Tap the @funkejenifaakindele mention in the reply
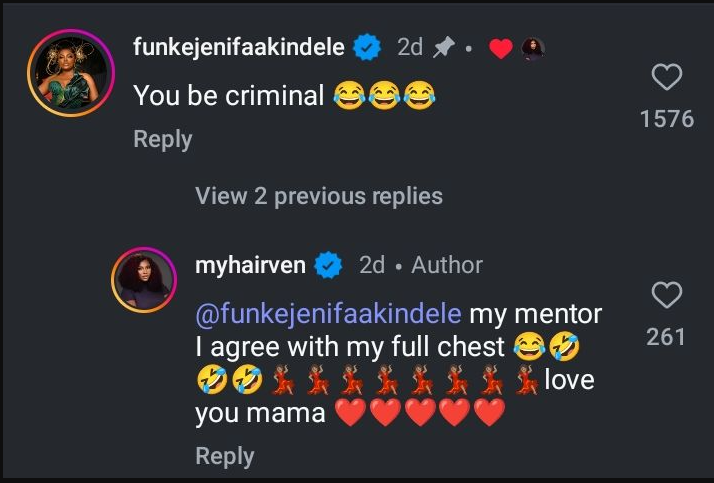The height and width of the screenshot is (483, 714). (x=328, y=314)
